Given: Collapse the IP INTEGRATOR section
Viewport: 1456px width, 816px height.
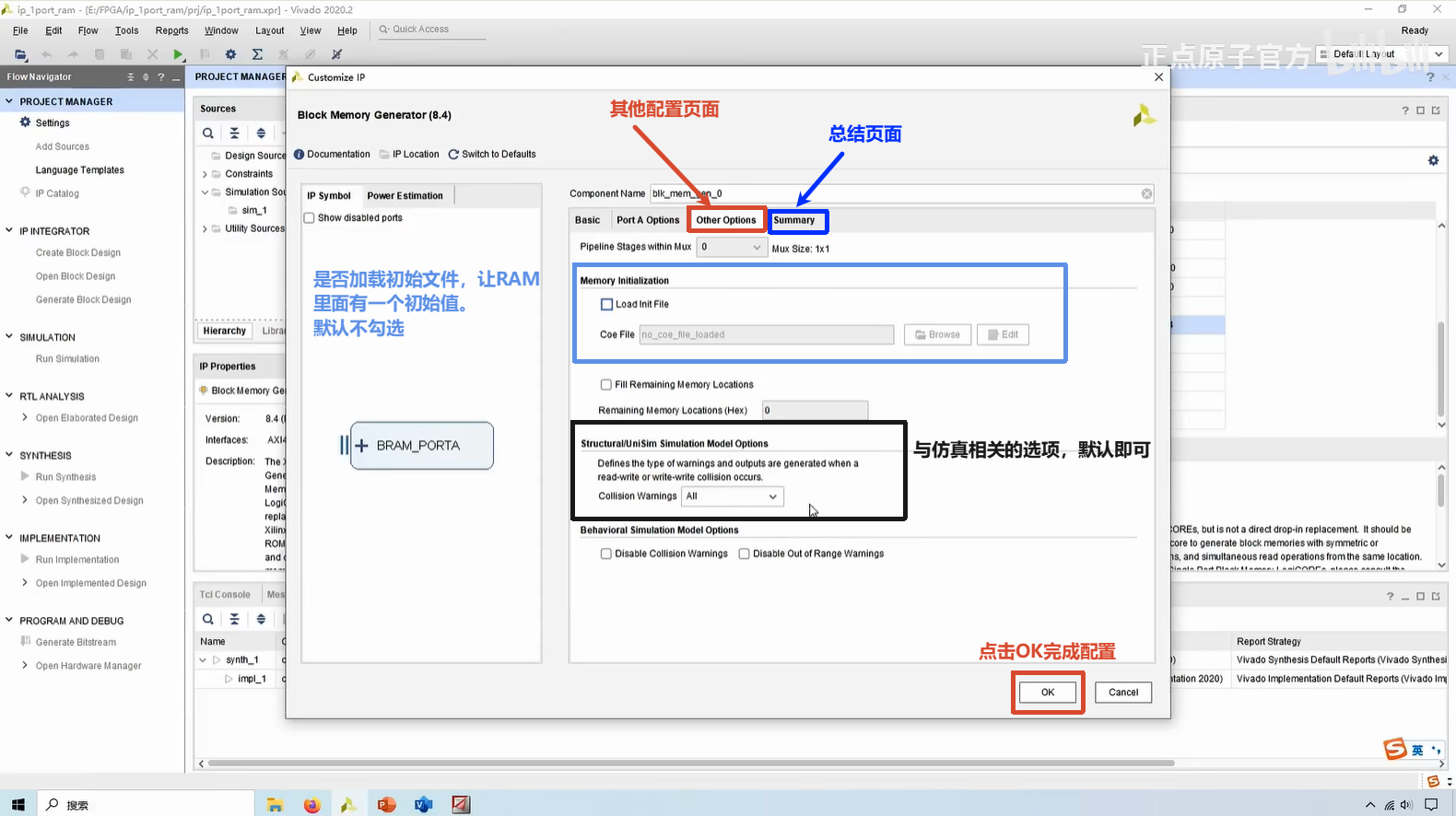Looking at the screenshot, I should (9, 230).
